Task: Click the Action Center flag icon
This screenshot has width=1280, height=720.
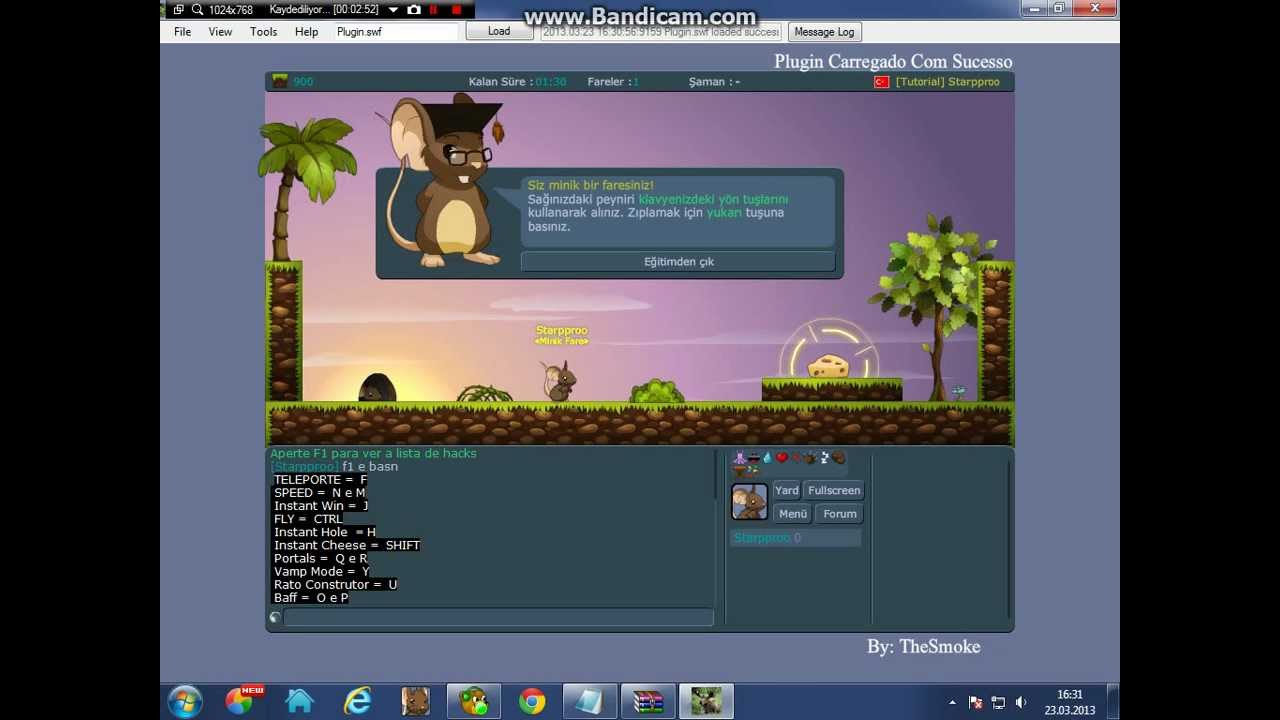Action: pyautogui.click(x=975, y=702)
